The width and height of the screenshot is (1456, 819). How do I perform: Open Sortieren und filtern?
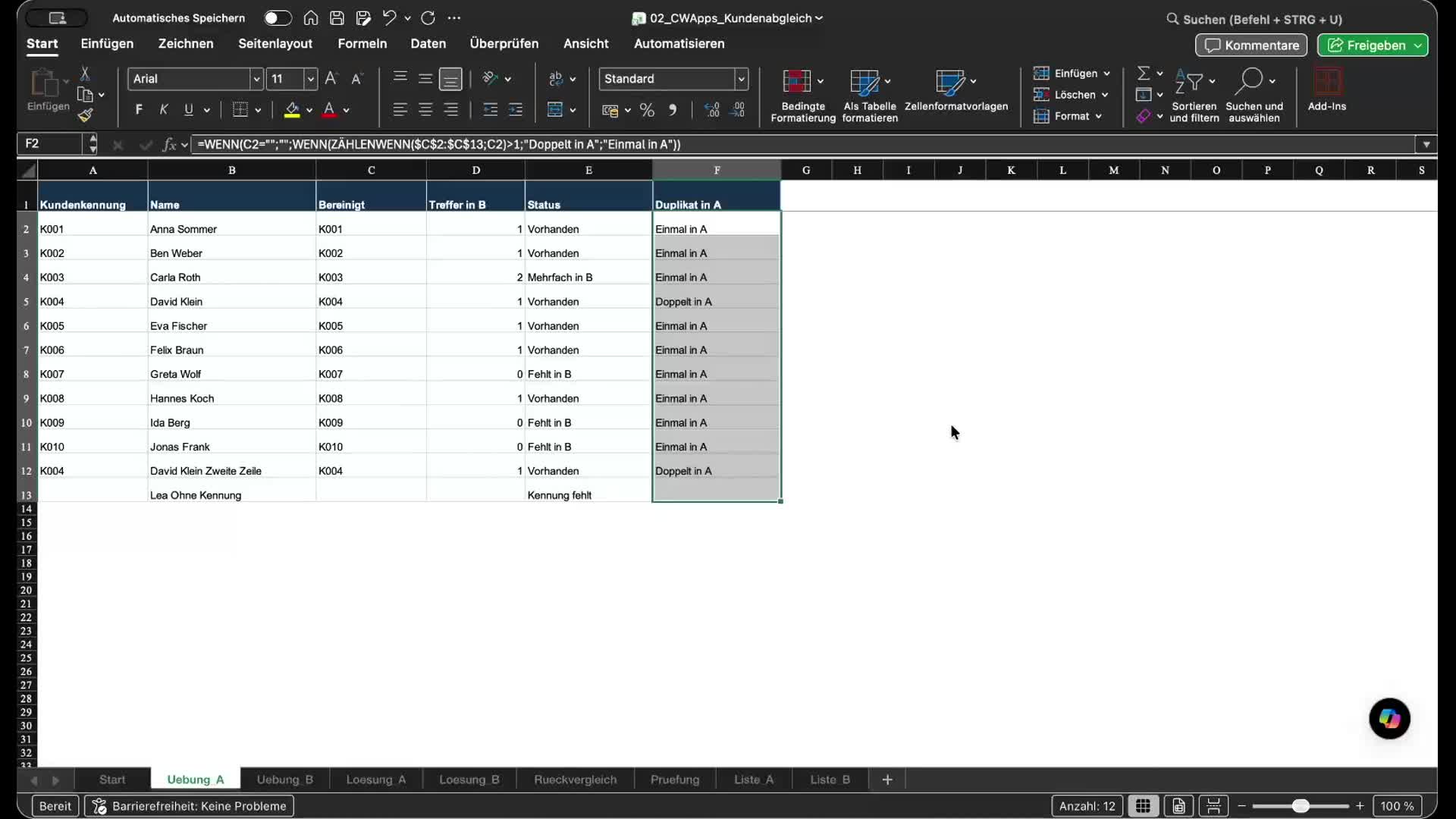(1194, 96)
